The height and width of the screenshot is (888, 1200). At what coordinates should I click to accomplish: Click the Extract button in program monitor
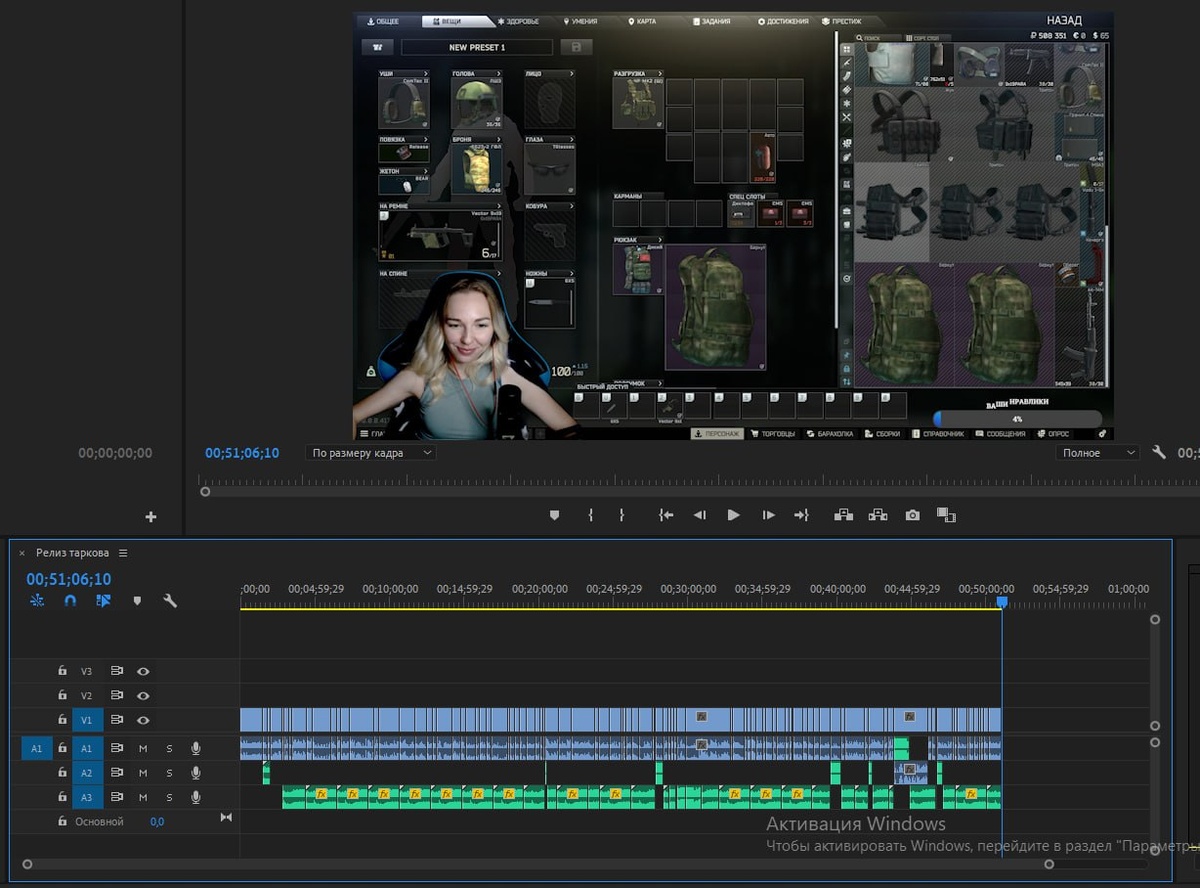(x=878, y=515)
